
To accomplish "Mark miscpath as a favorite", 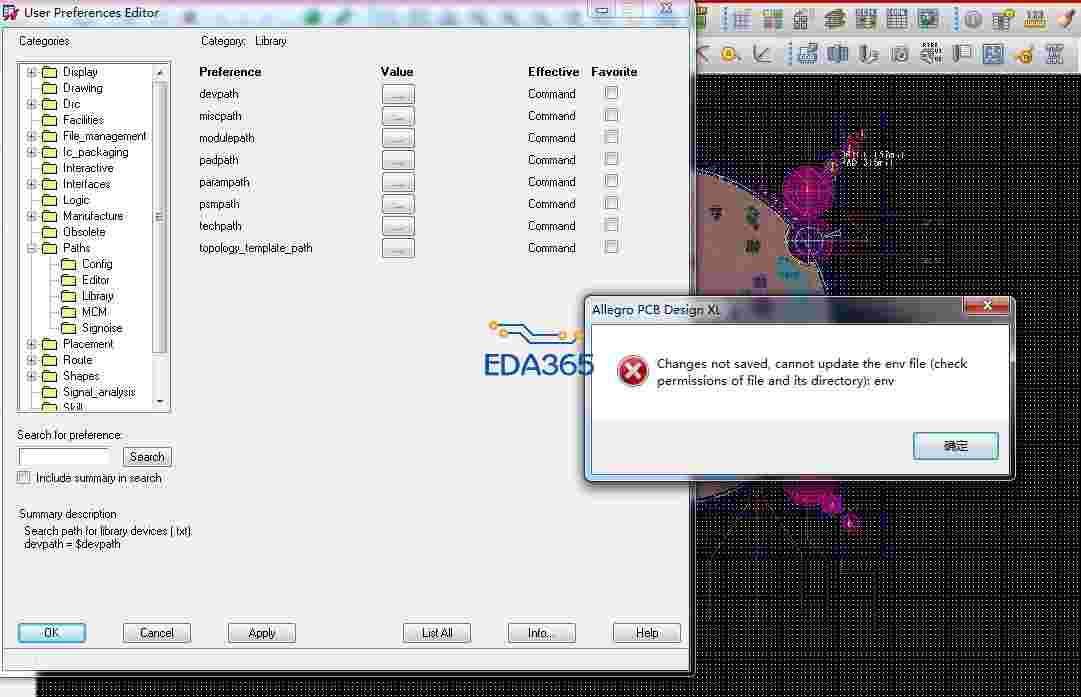I will pos(612,114).
